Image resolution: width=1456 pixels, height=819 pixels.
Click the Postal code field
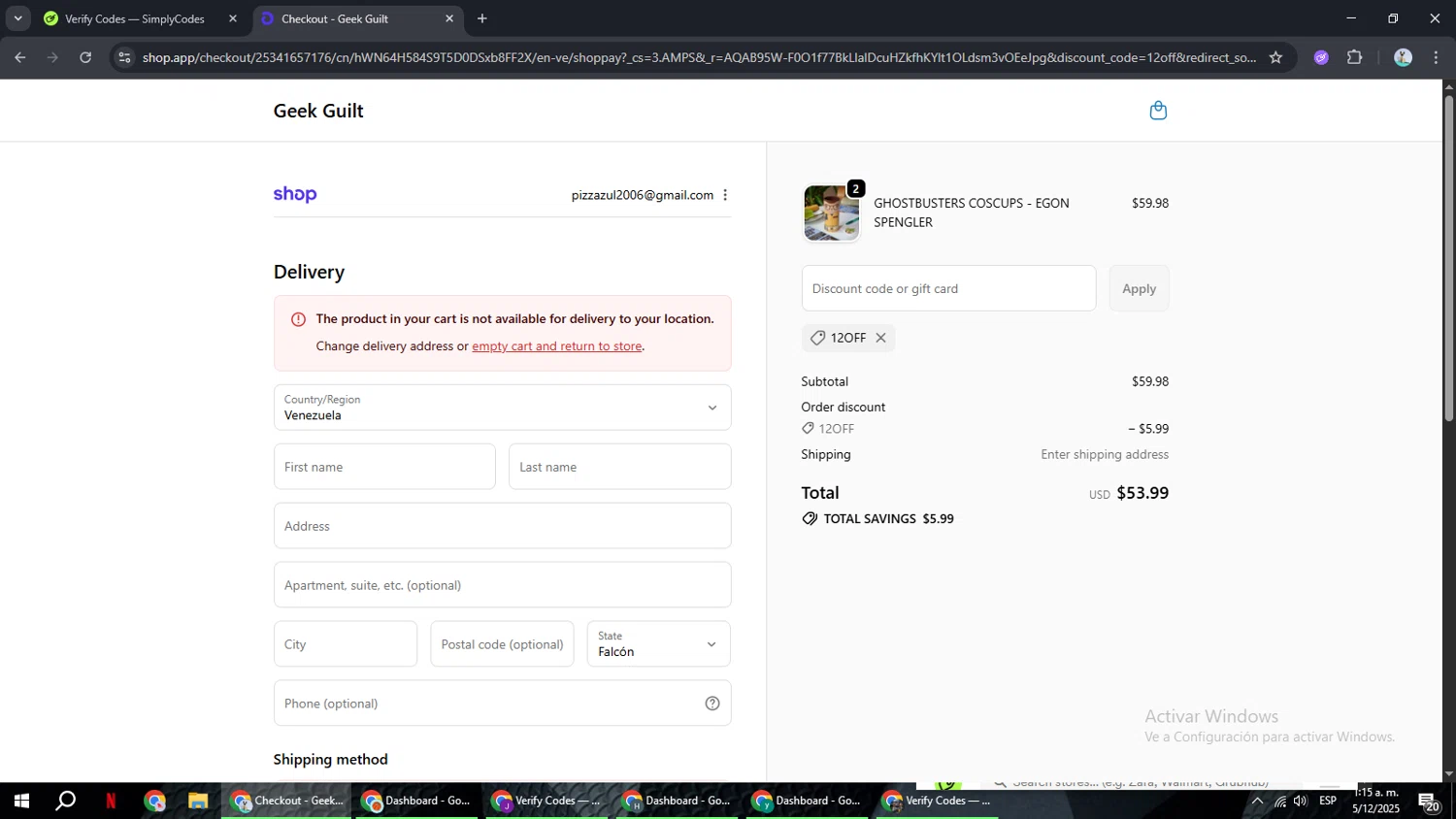coord(502,644)
